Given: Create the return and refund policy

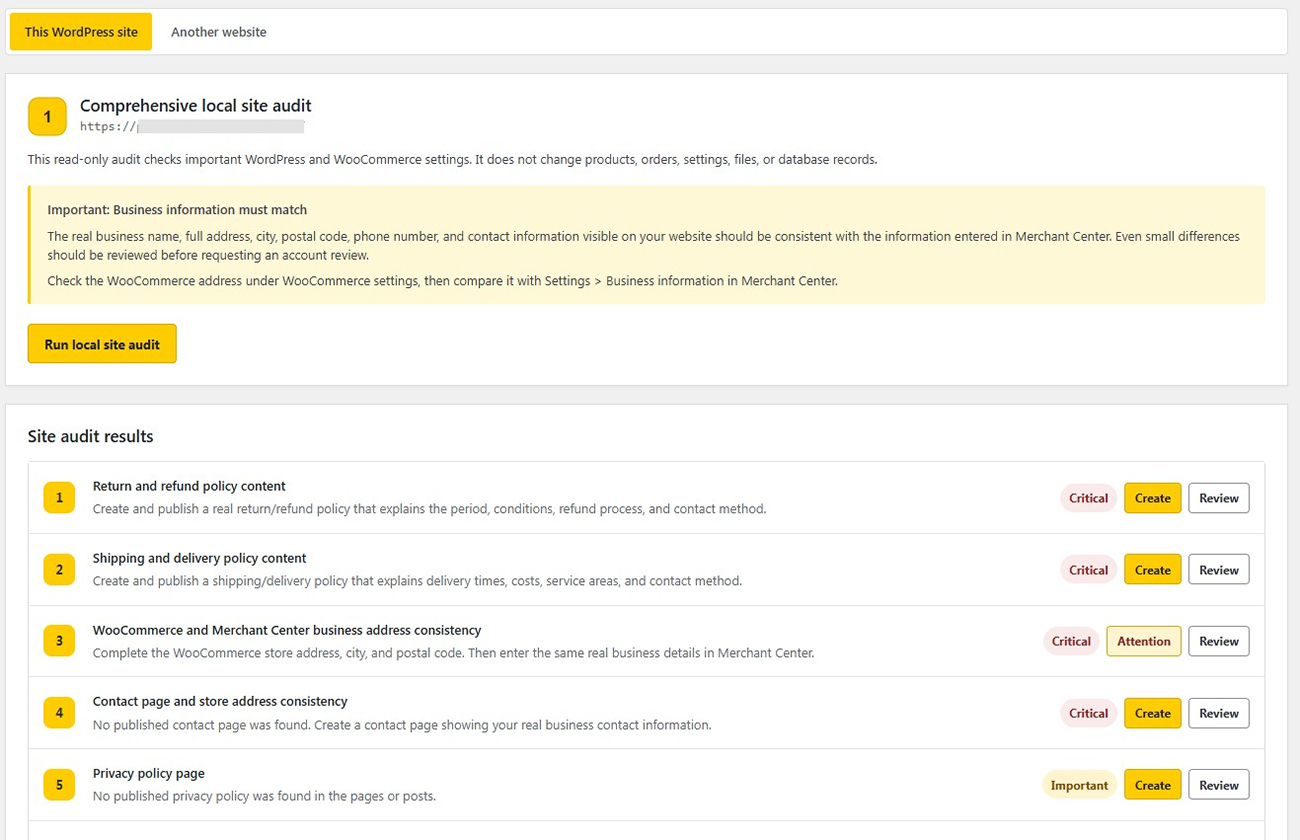Looking at the screenshot, I should click(x=1152, y=498).
